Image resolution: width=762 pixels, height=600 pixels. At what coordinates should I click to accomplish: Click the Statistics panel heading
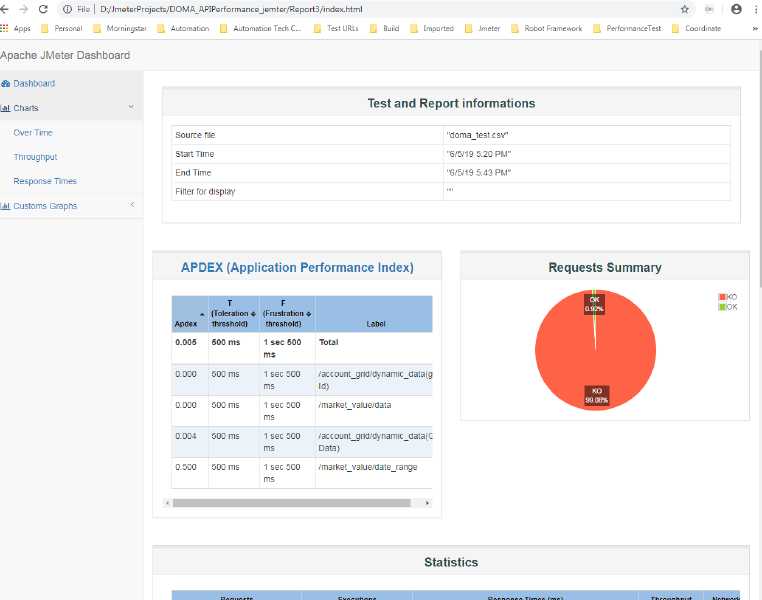click(451, 562)
